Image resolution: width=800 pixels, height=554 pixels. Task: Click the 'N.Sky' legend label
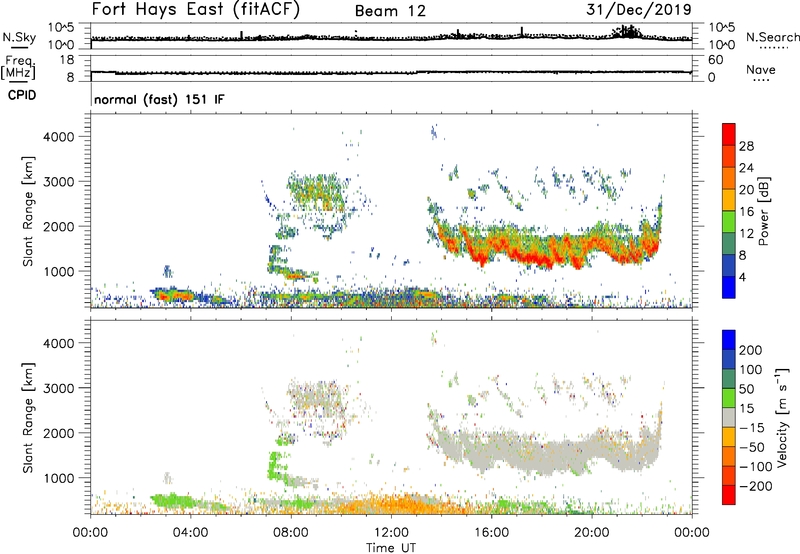(19, 37)
